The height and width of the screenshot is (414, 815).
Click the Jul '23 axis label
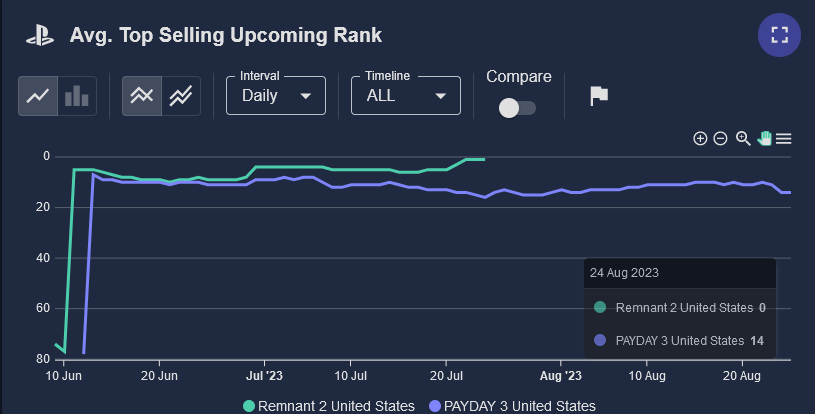(x=264, y=376)
